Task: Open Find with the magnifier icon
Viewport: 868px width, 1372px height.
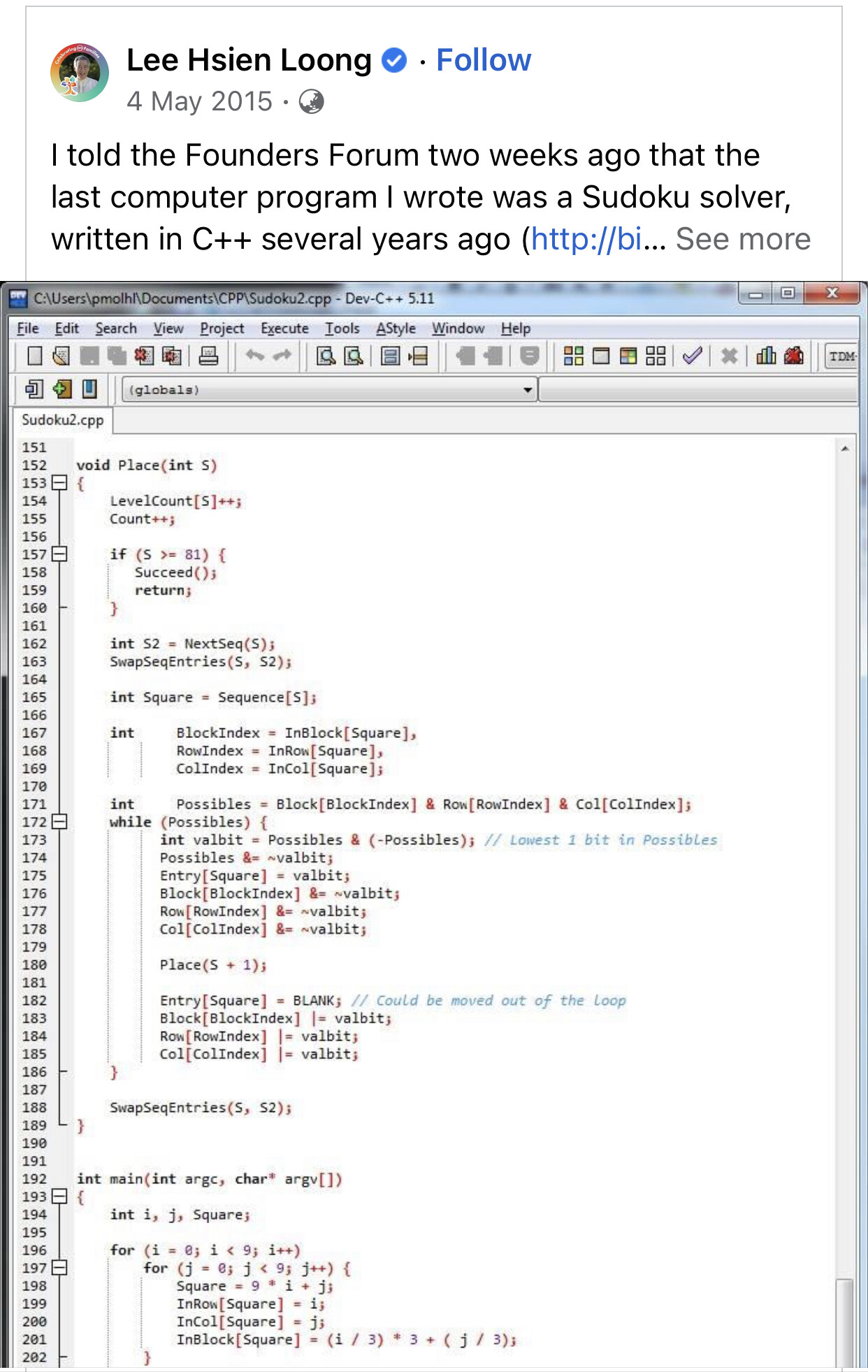Action: click(x=326, y=356)
